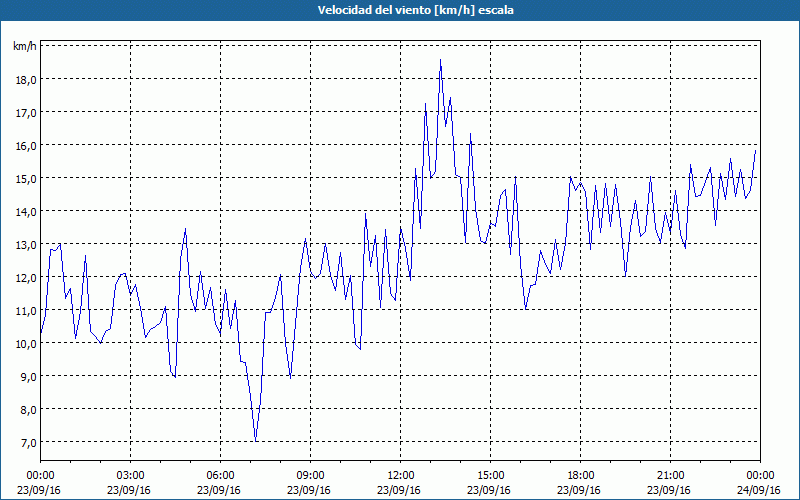Click the 24/09/16 date label

(x=759, y=490)
